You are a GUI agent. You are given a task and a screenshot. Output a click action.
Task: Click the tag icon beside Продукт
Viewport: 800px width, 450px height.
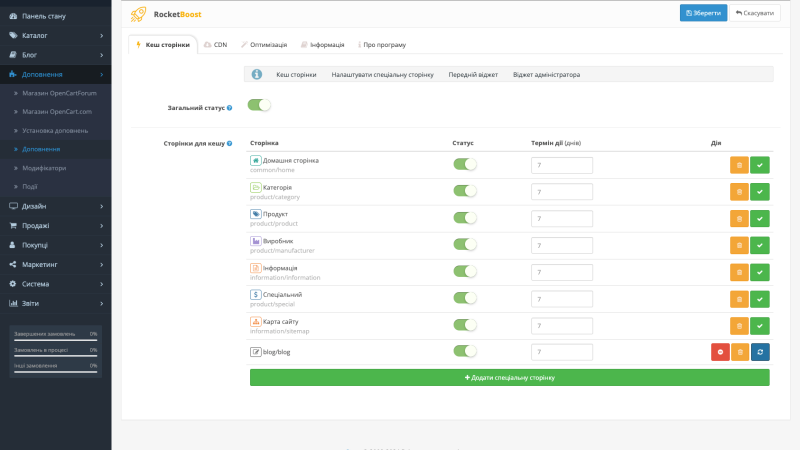[256, 214]
